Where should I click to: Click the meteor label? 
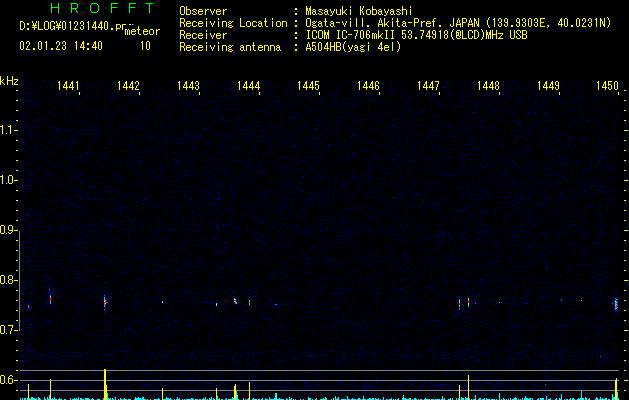click(142, 31)
